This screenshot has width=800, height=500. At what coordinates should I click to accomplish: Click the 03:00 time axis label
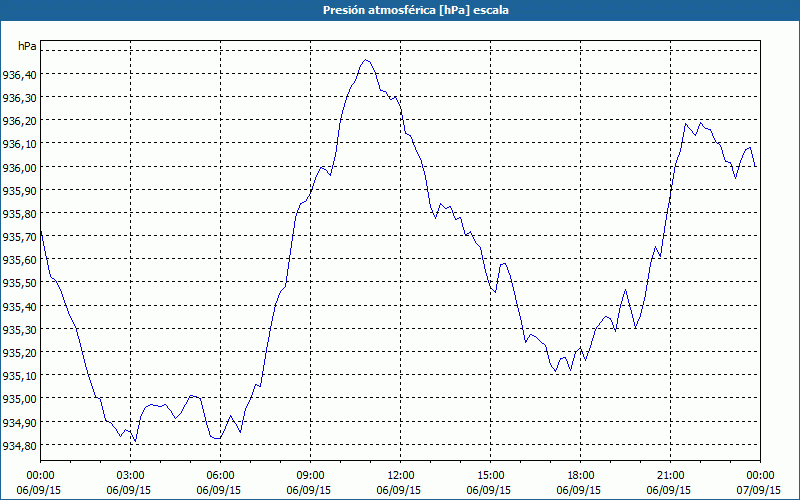(x=131, y=476)
